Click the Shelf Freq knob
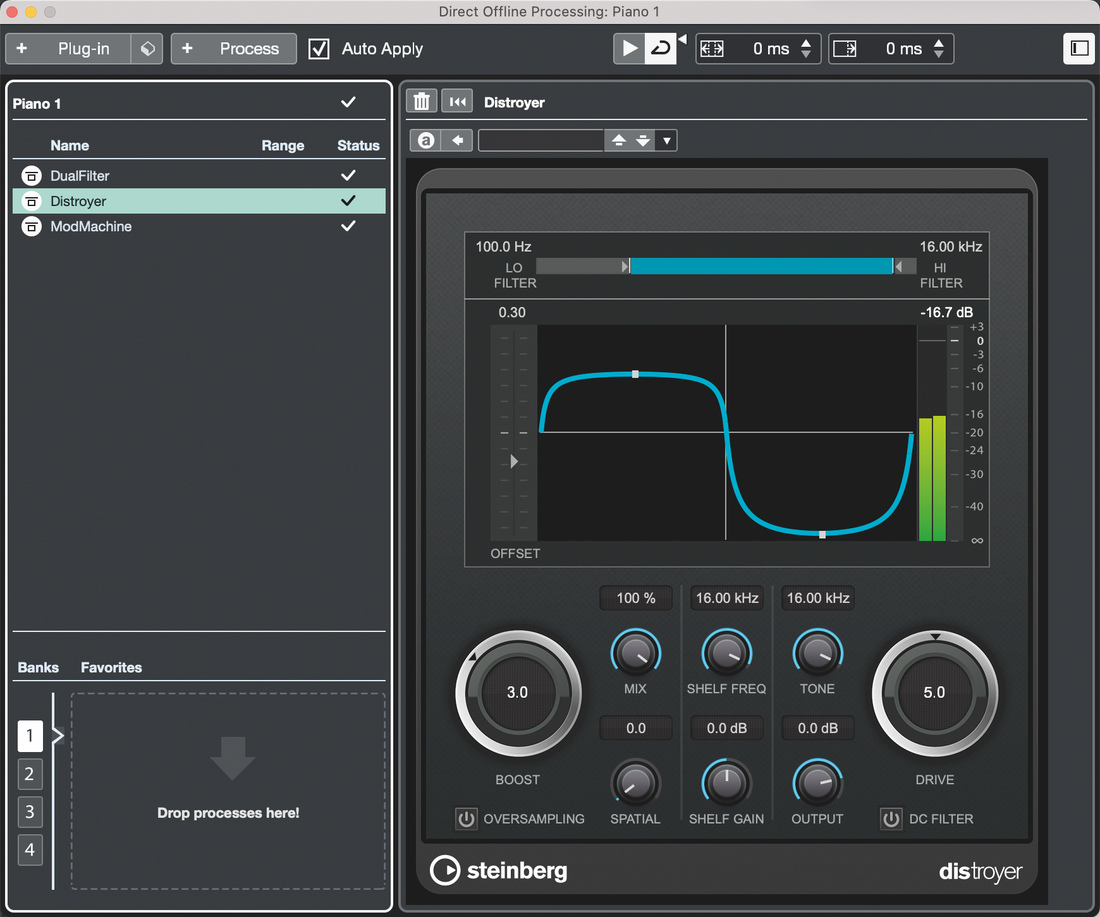The width and height of the screenshot is (1100, 917). point(727,652)
